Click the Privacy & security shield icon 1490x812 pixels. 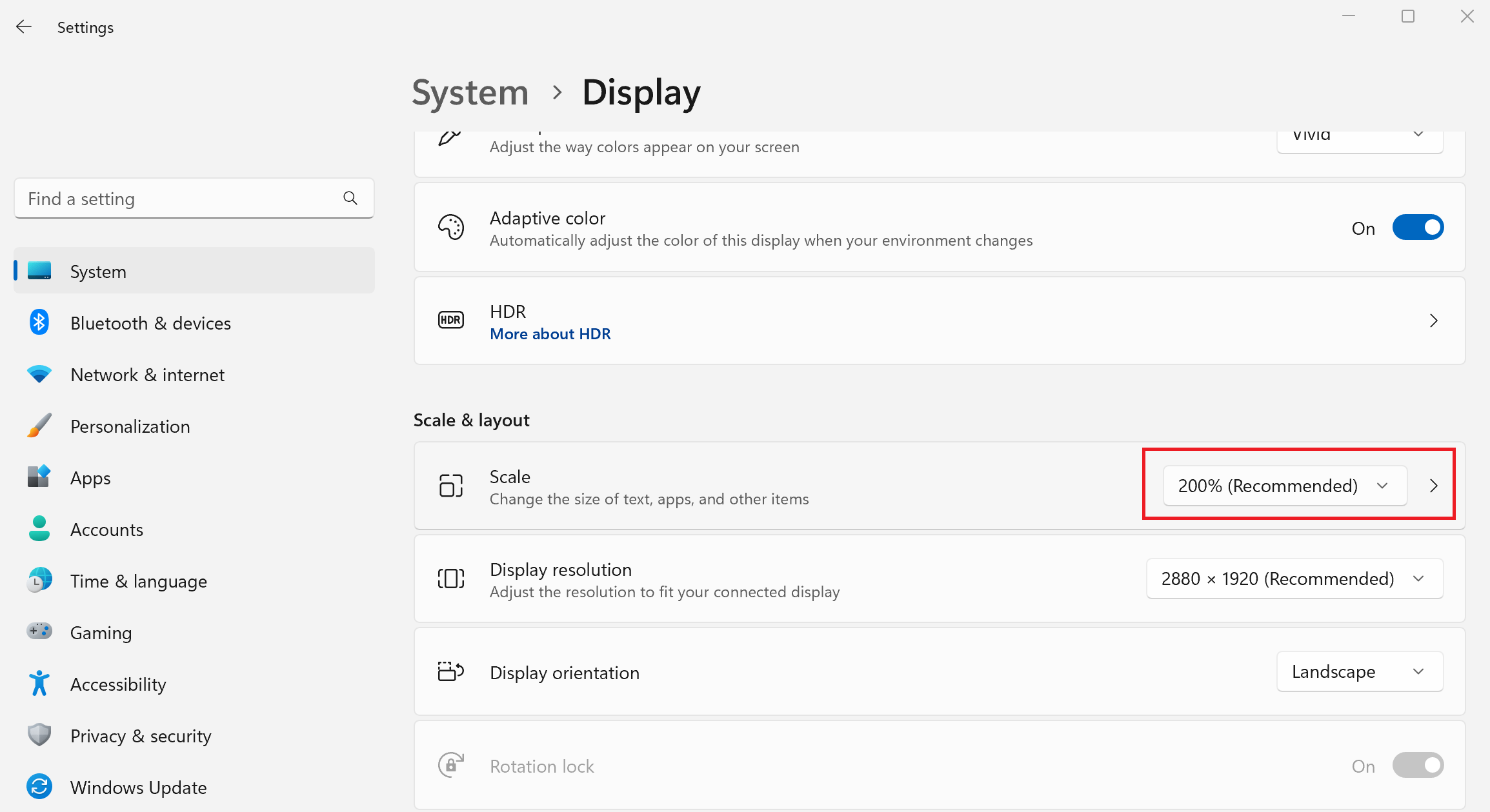coord(39,735)
